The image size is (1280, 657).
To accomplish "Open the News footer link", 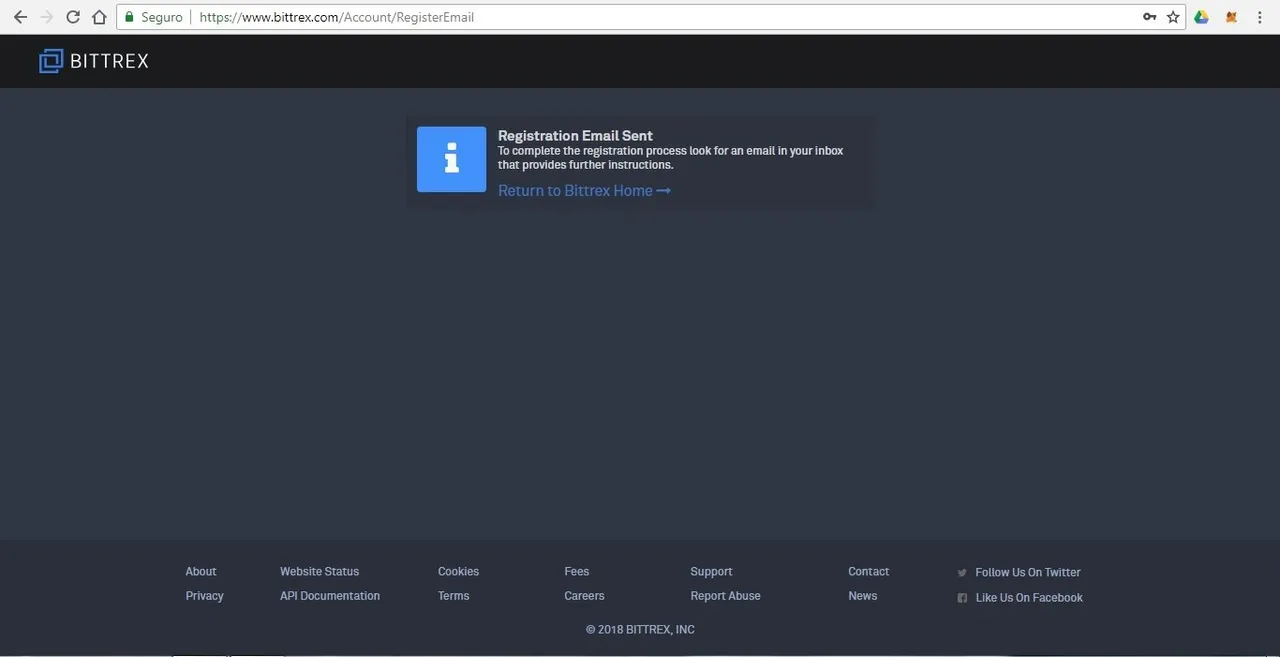I will [862, 596].
